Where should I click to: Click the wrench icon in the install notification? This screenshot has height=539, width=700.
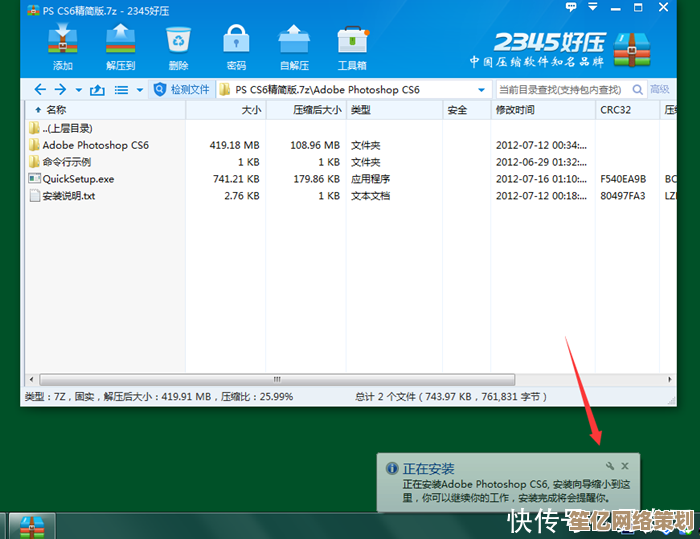609,467
